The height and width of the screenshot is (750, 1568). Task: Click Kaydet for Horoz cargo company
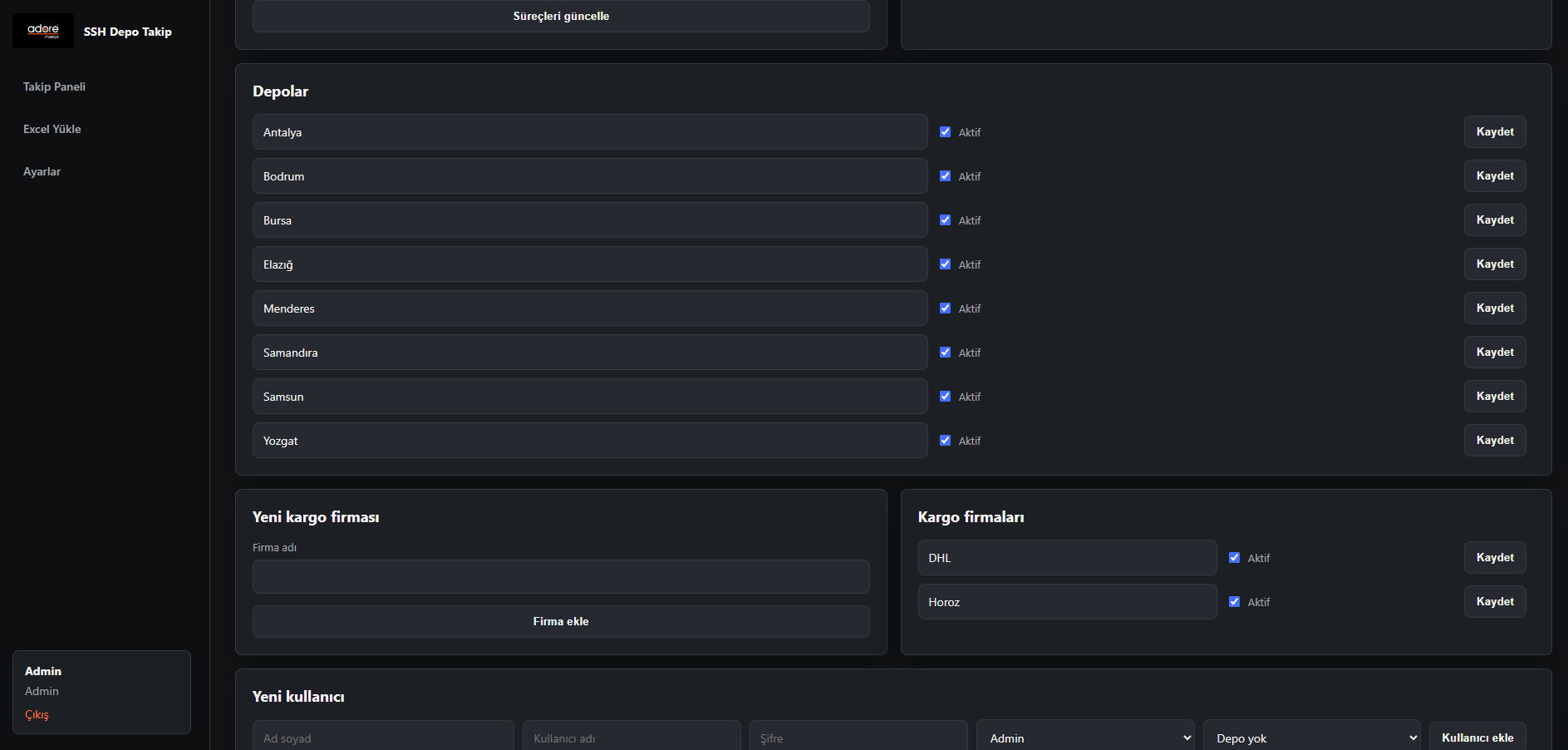(x=1495, y=602)
